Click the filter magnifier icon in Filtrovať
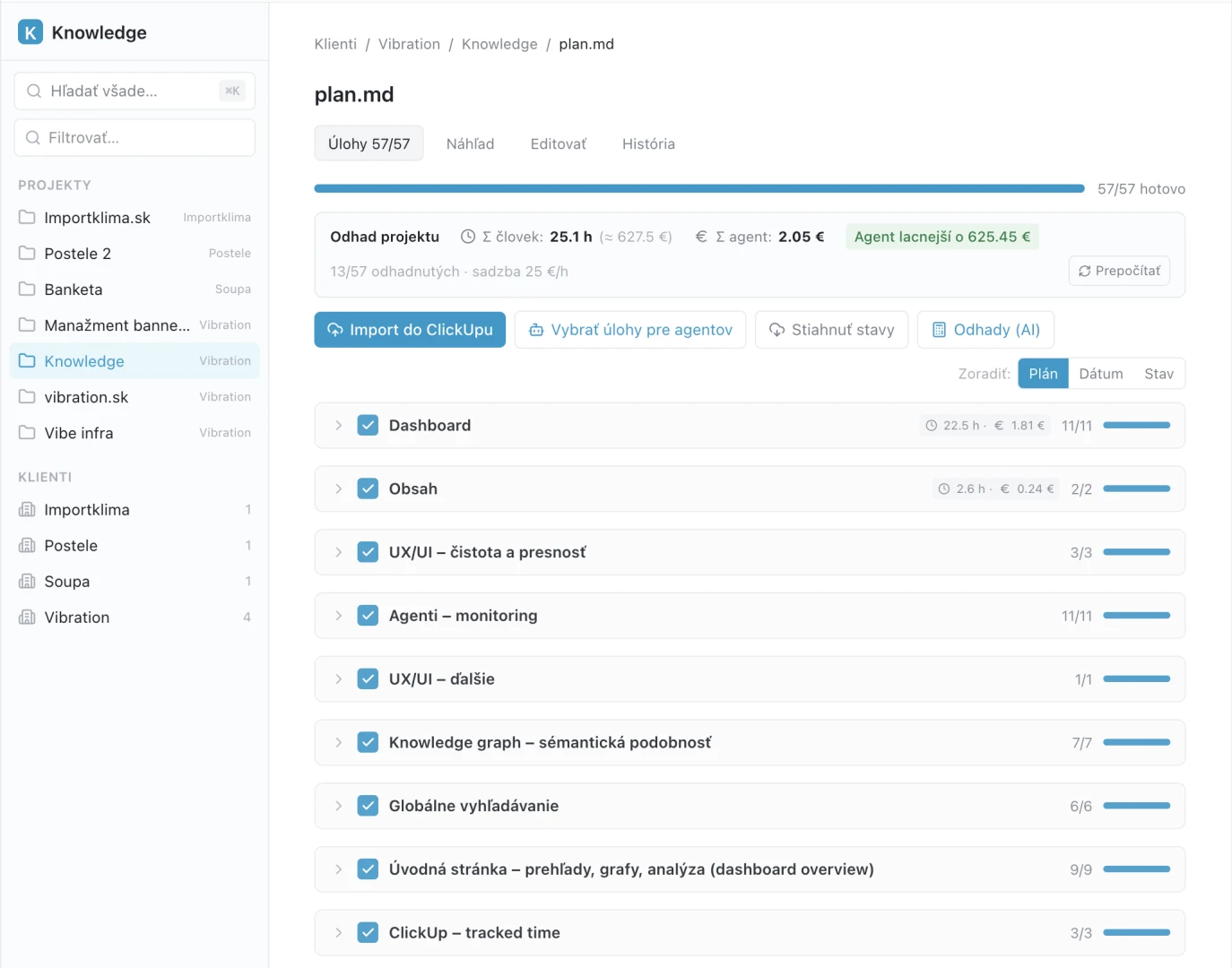Image resolution: width=1232 pixels, height=968 pixels. pyautogui.click(x=33, y=137)
